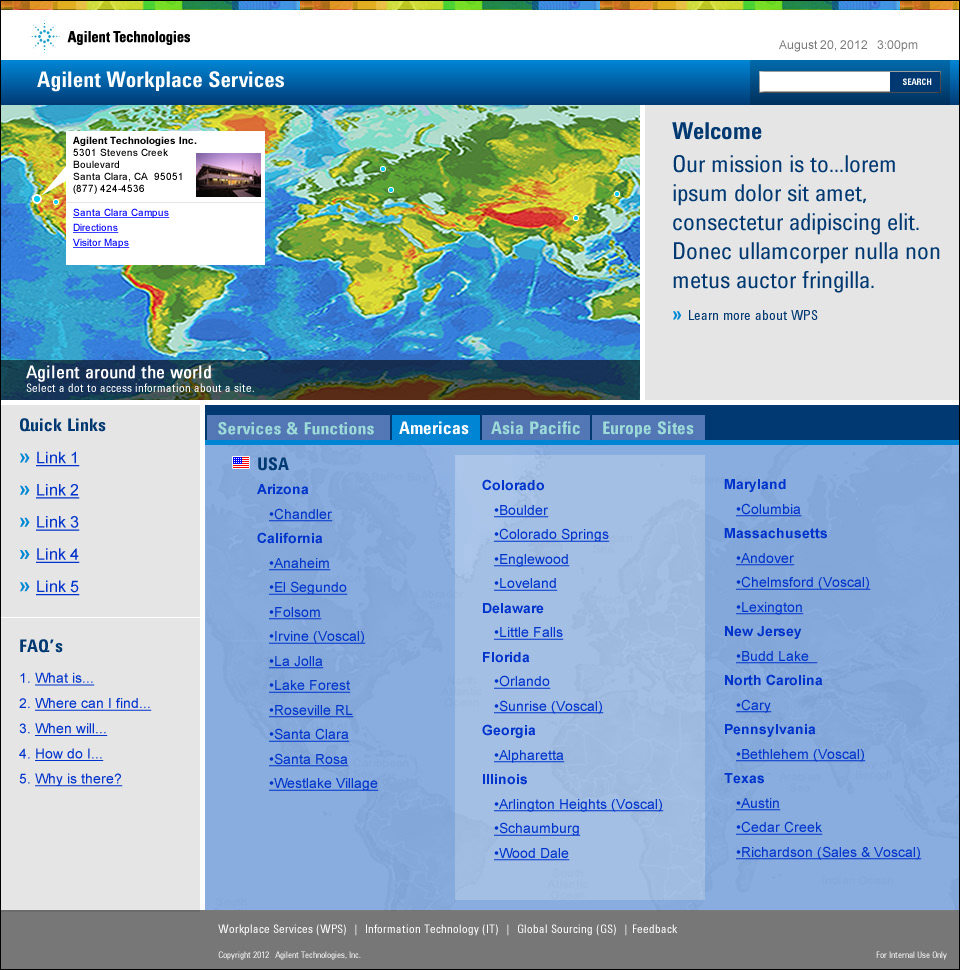Open the Asia Pacific tab

click(x=536, y=428)
